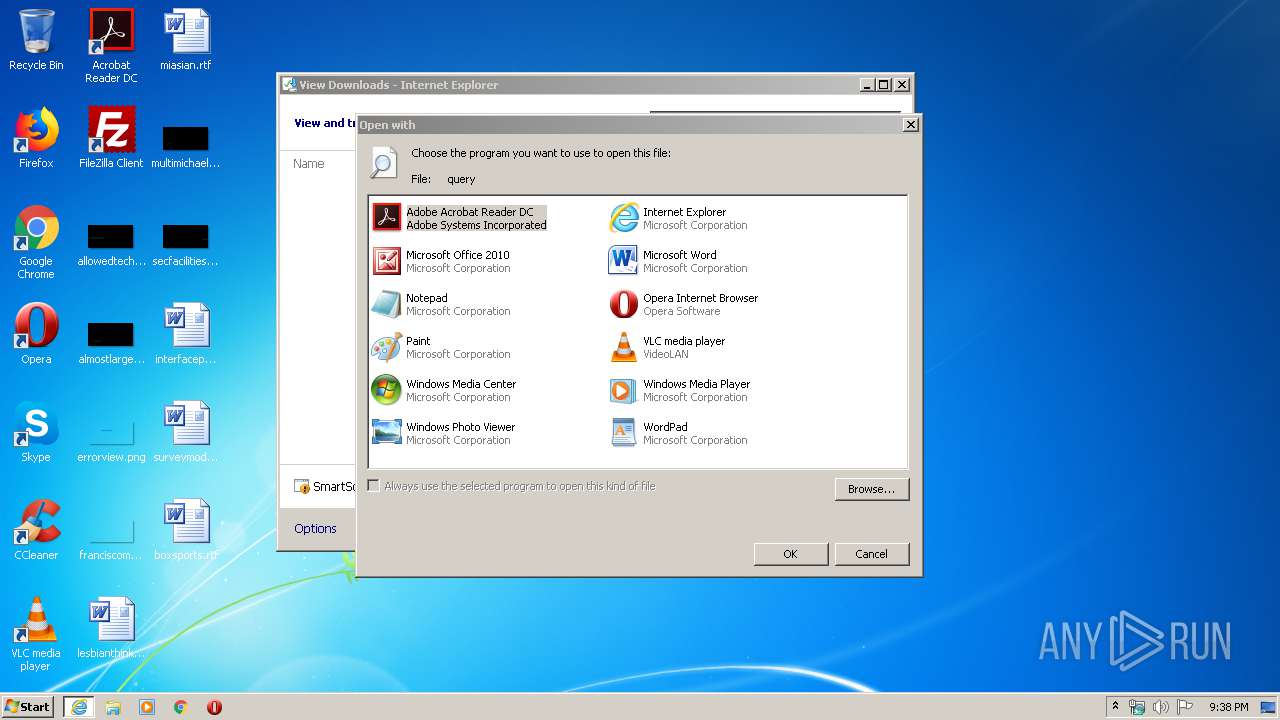Select Opera desktop shortcut
Image resolution: width=1280 pixels, height=720 pixels.
(x=36, y=334)
